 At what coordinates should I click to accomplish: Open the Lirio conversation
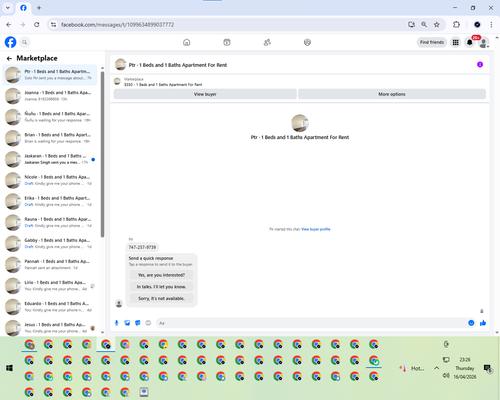pos(50,285)
